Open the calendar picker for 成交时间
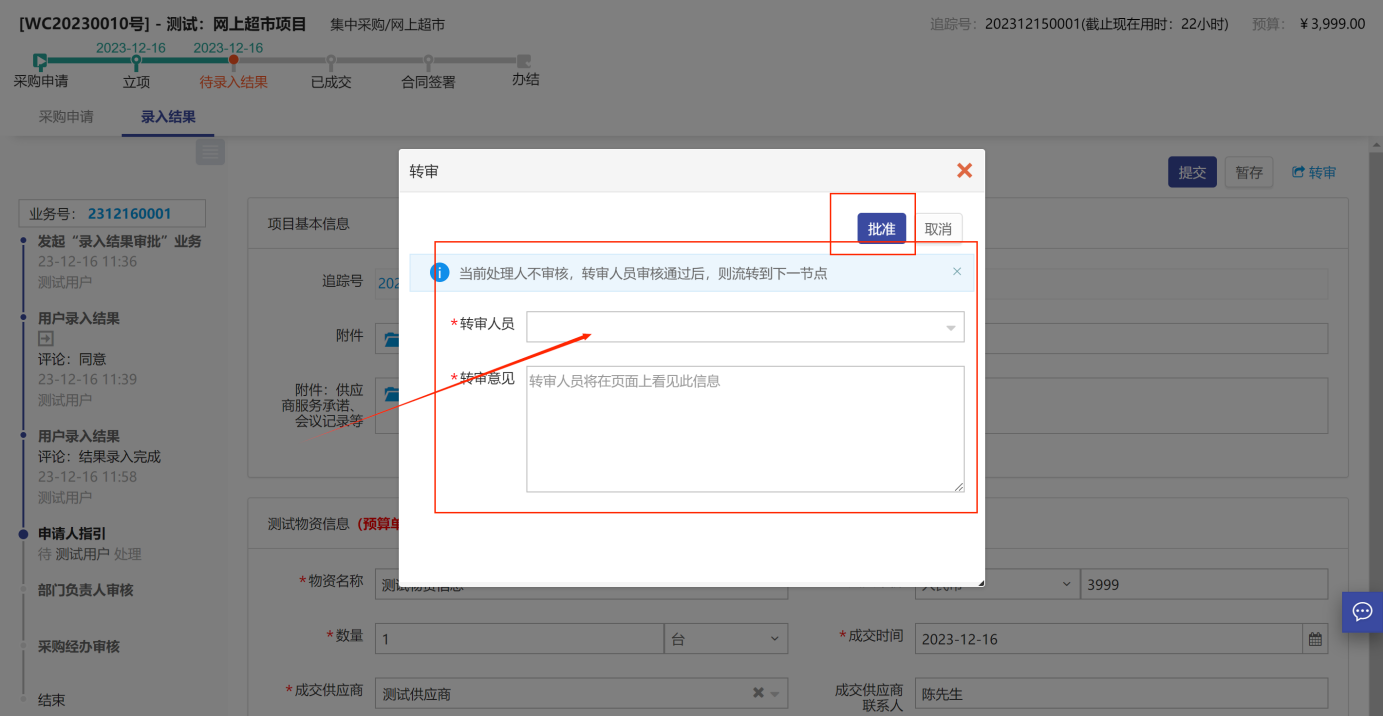 (x=1315, y=639)
